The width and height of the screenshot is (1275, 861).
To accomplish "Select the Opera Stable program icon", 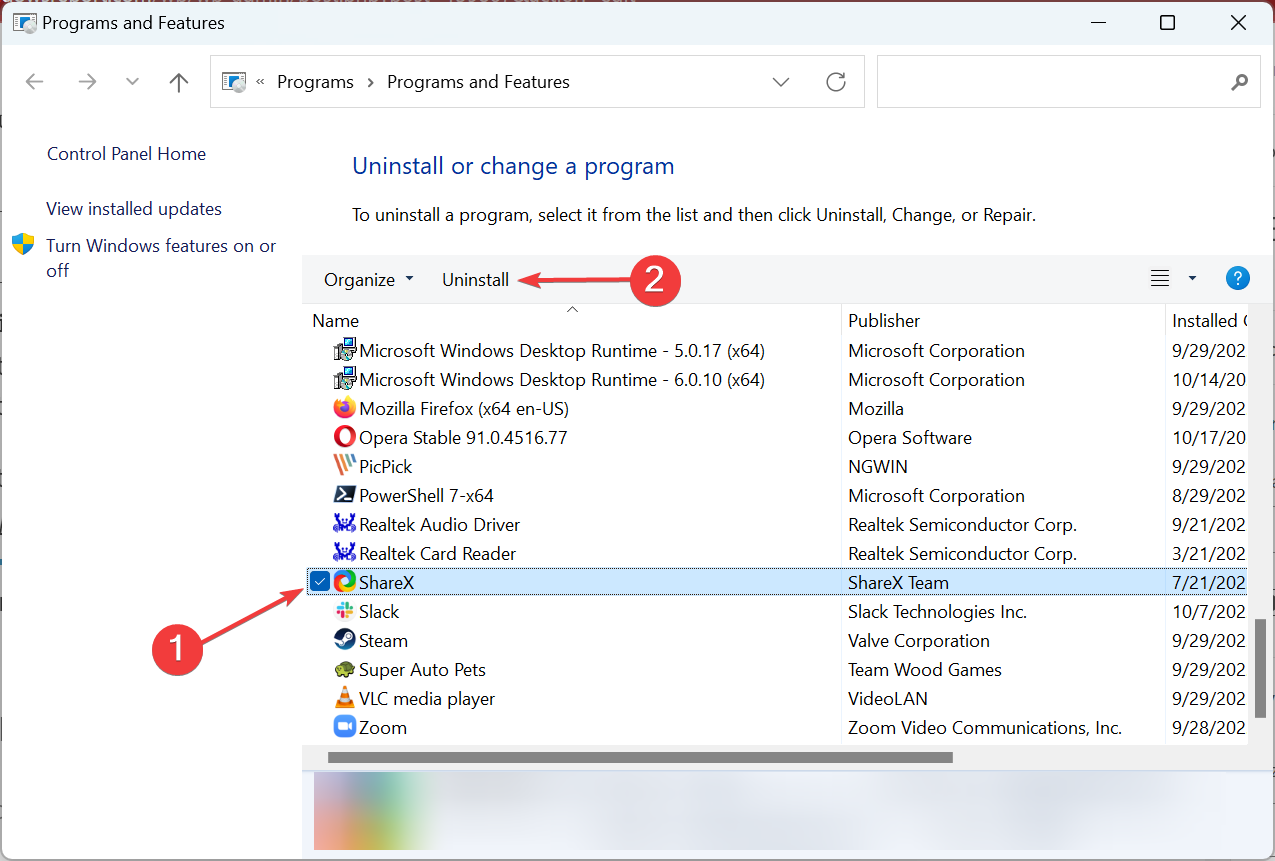I will point(344,438).
